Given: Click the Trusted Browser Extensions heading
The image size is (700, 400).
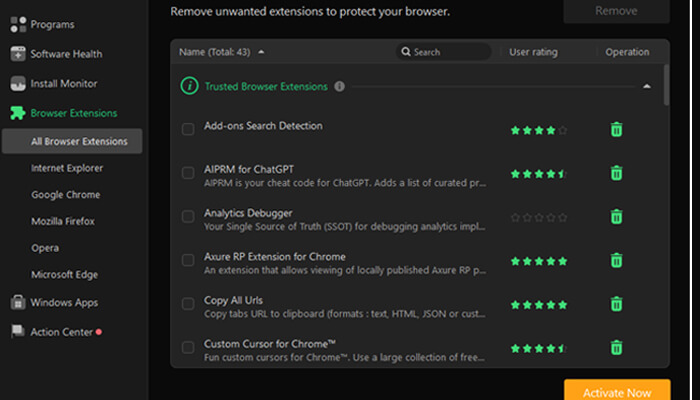Looking at the screenshot, I should (x=266, y=86).
